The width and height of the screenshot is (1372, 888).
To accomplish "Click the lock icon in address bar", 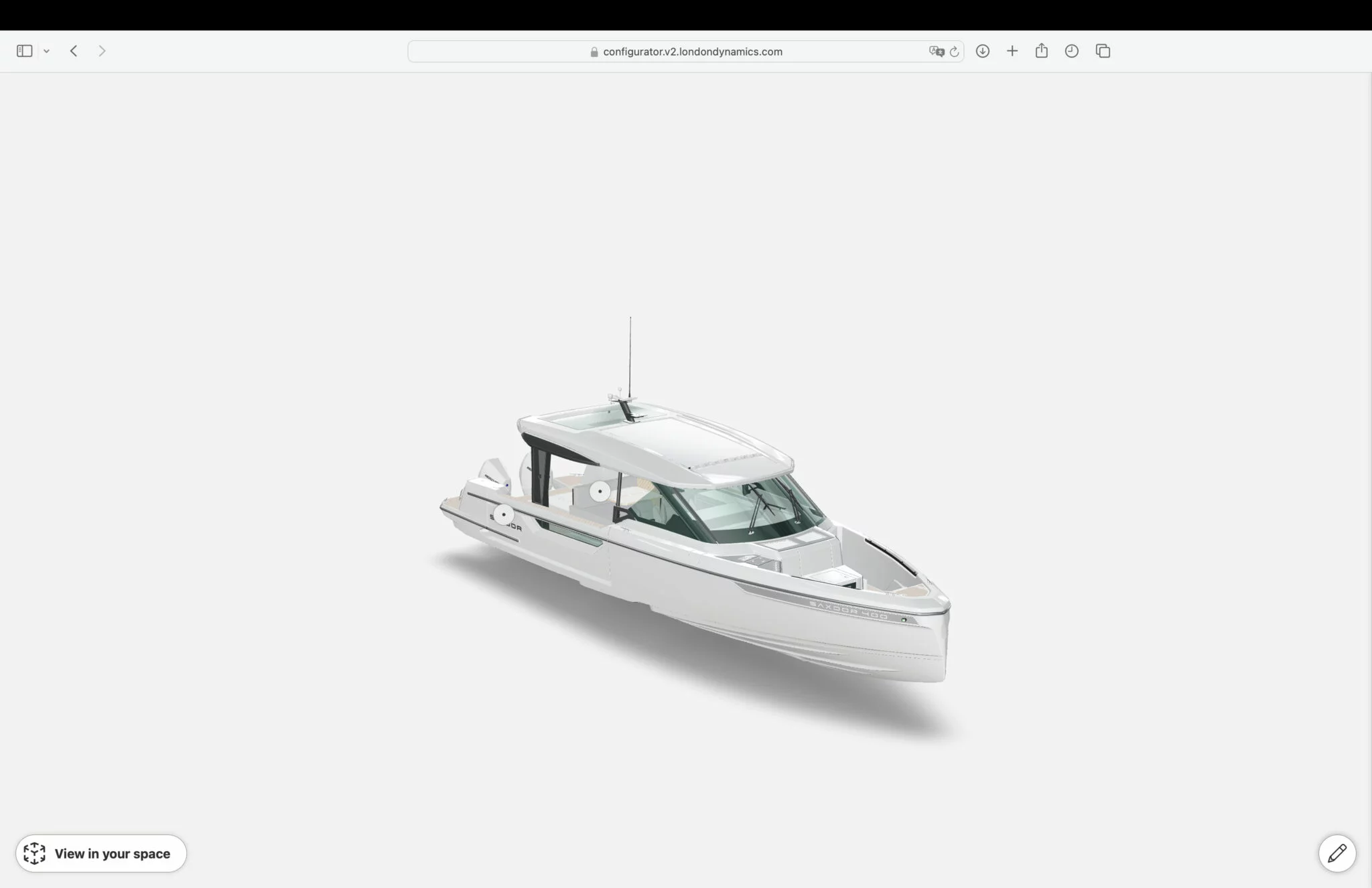I will (x=594, y=52).
